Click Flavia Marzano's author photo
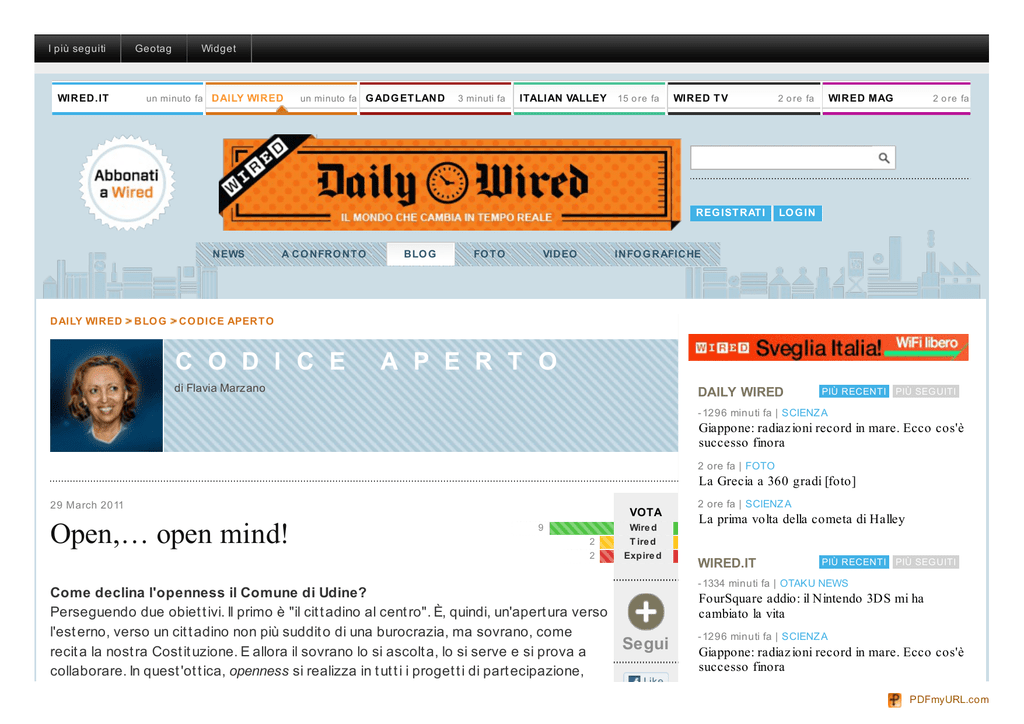 (x=106, y=395)
